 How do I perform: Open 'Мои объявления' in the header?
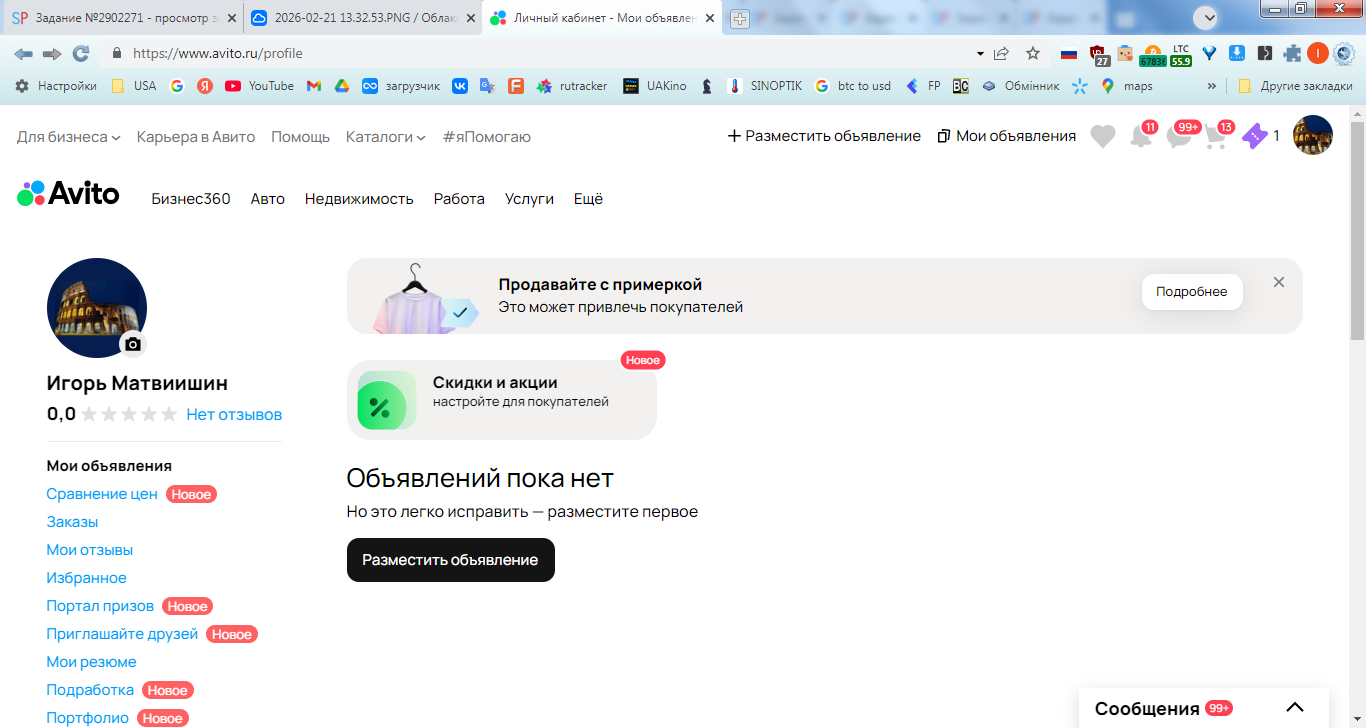click(x=1007, y=136)
